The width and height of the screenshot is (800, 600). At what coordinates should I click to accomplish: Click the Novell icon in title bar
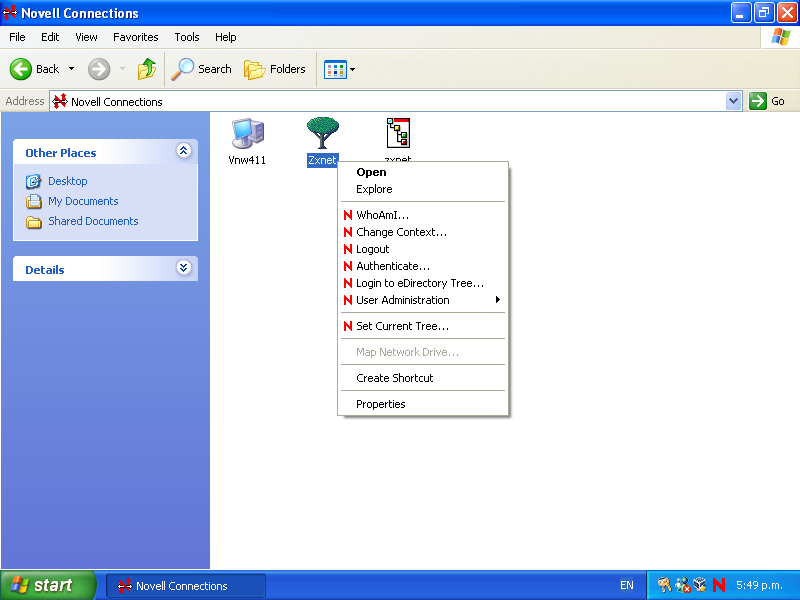10,13
